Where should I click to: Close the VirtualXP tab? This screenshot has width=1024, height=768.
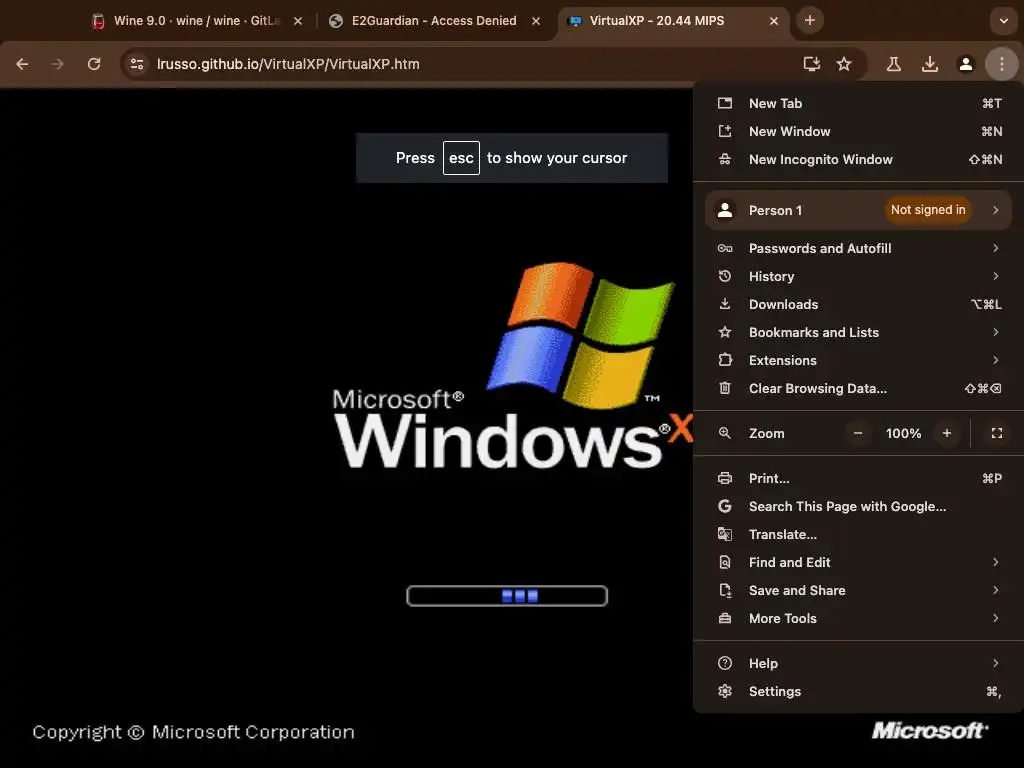click(x=774, y=21)
